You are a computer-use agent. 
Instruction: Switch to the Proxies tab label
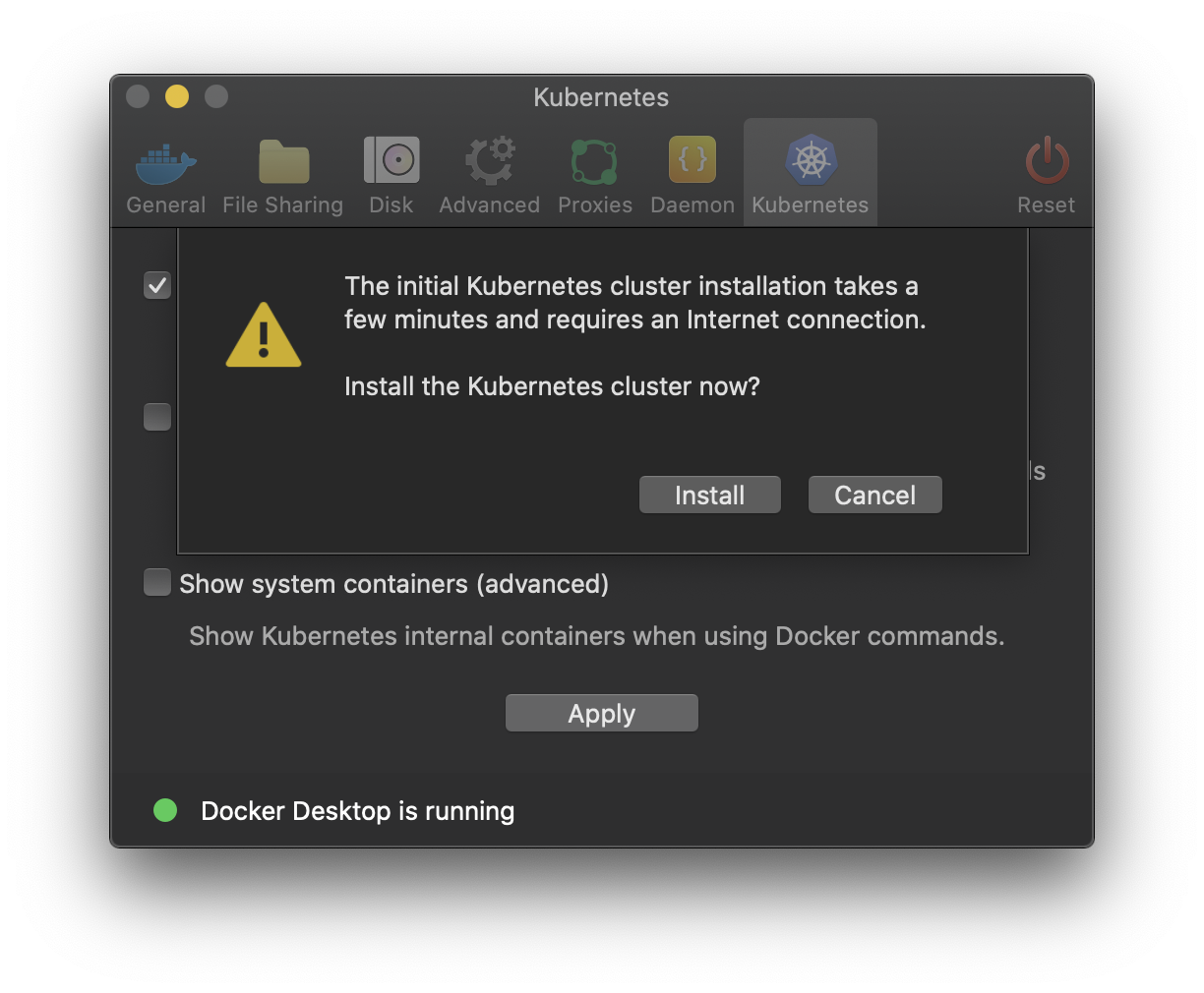(x=594, y=204)
